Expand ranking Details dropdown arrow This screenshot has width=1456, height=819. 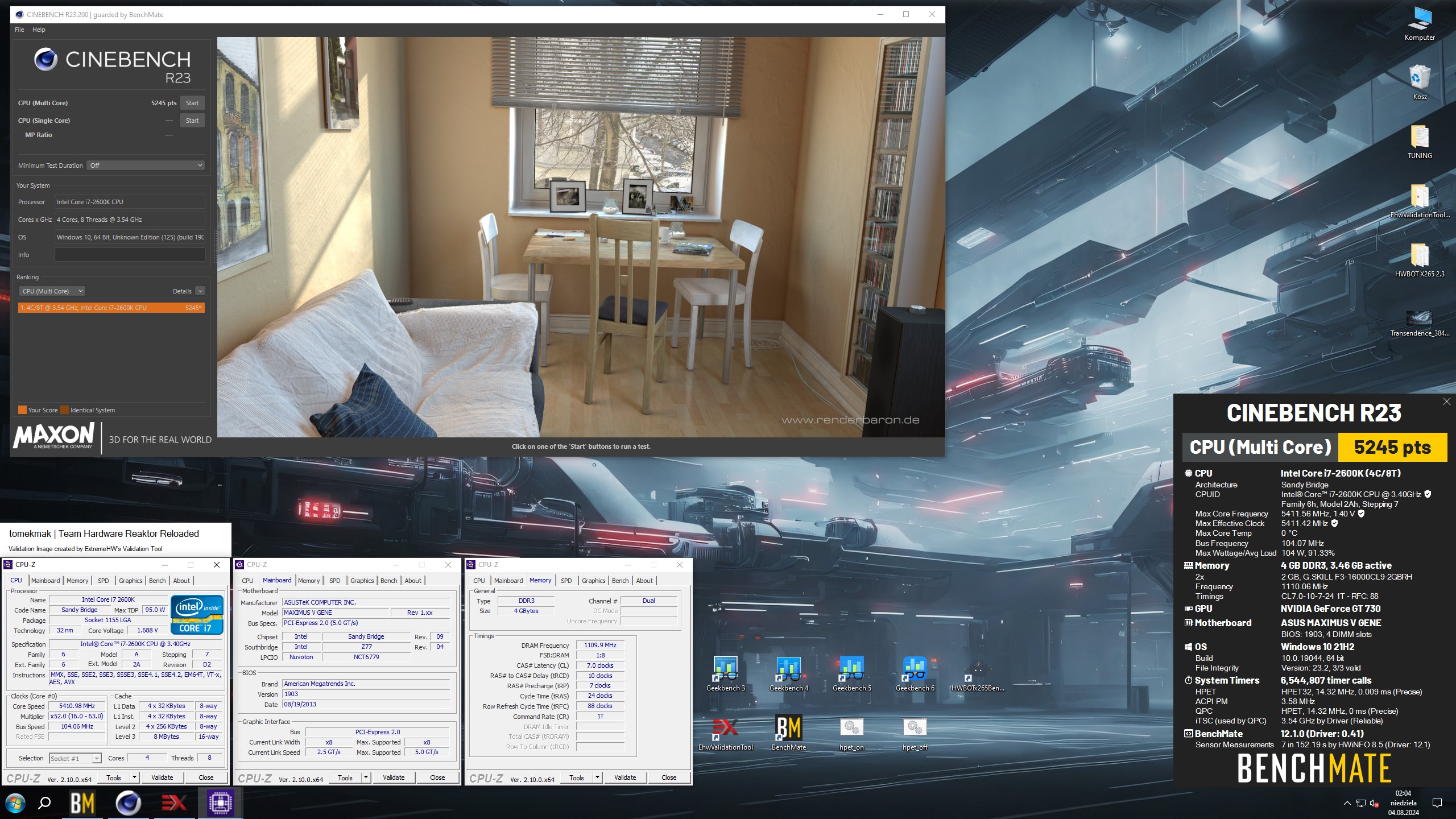(x=200, y=291)
